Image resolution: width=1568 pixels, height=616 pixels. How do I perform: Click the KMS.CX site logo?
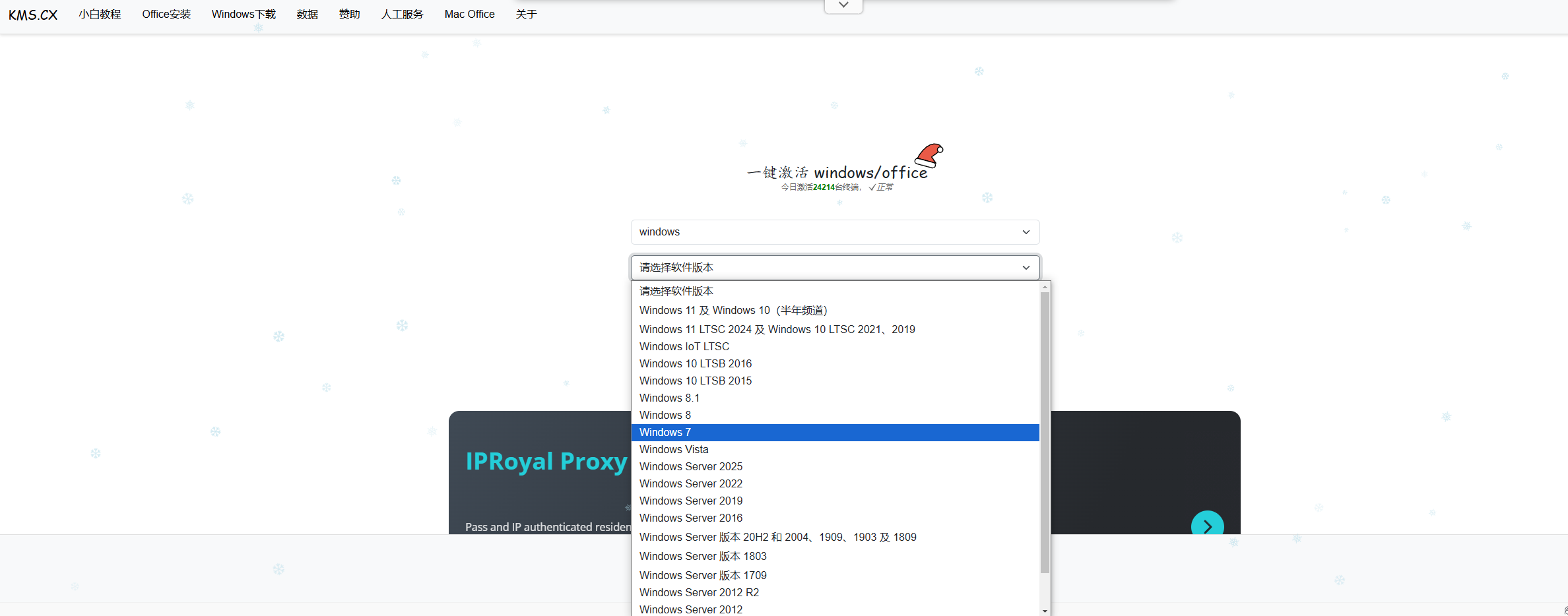coord(32,14)
